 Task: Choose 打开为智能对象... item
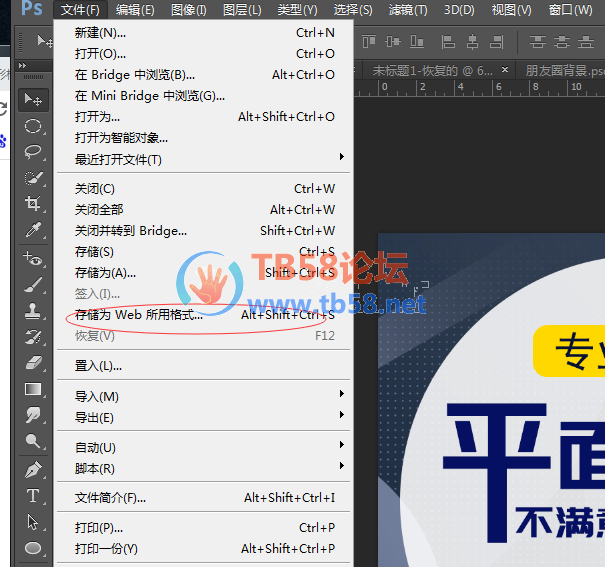203,137
